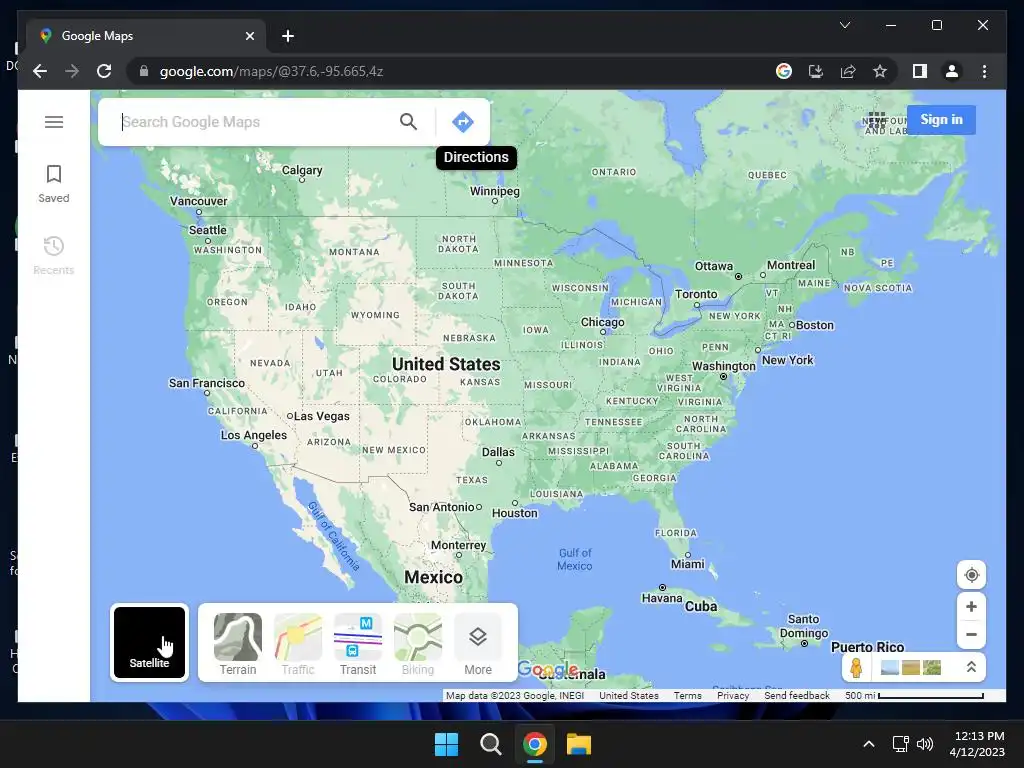The height and width of the screenshot is (768, 1024).
Task: Select the Google Maps browser tab
Action: (146, 36)
